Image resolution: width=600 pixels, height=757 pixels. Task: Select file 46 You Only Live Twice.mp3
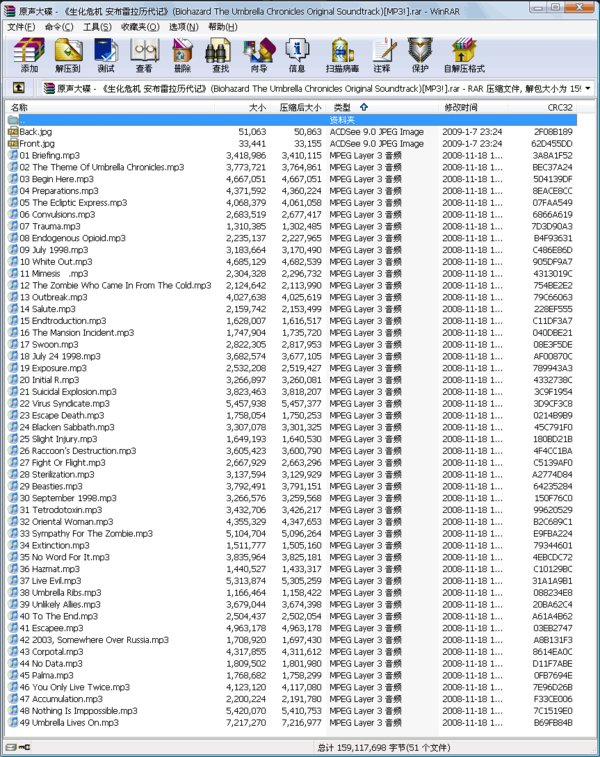75,687
